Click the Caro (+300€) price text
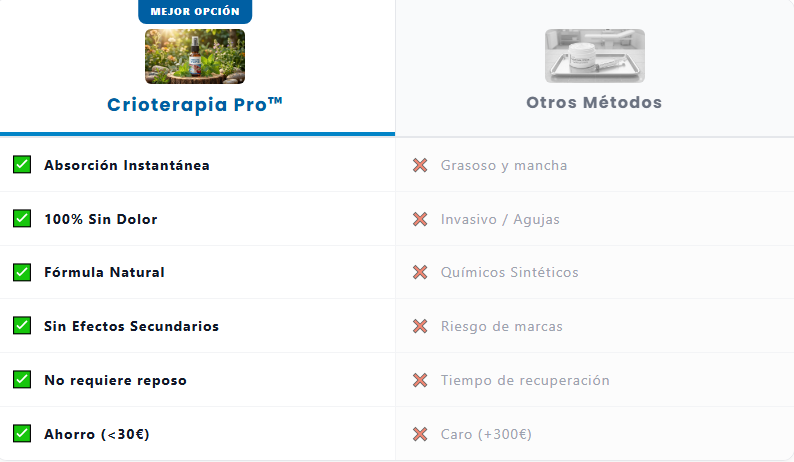Viewport: 794px width, 462px height. point(486,434)
